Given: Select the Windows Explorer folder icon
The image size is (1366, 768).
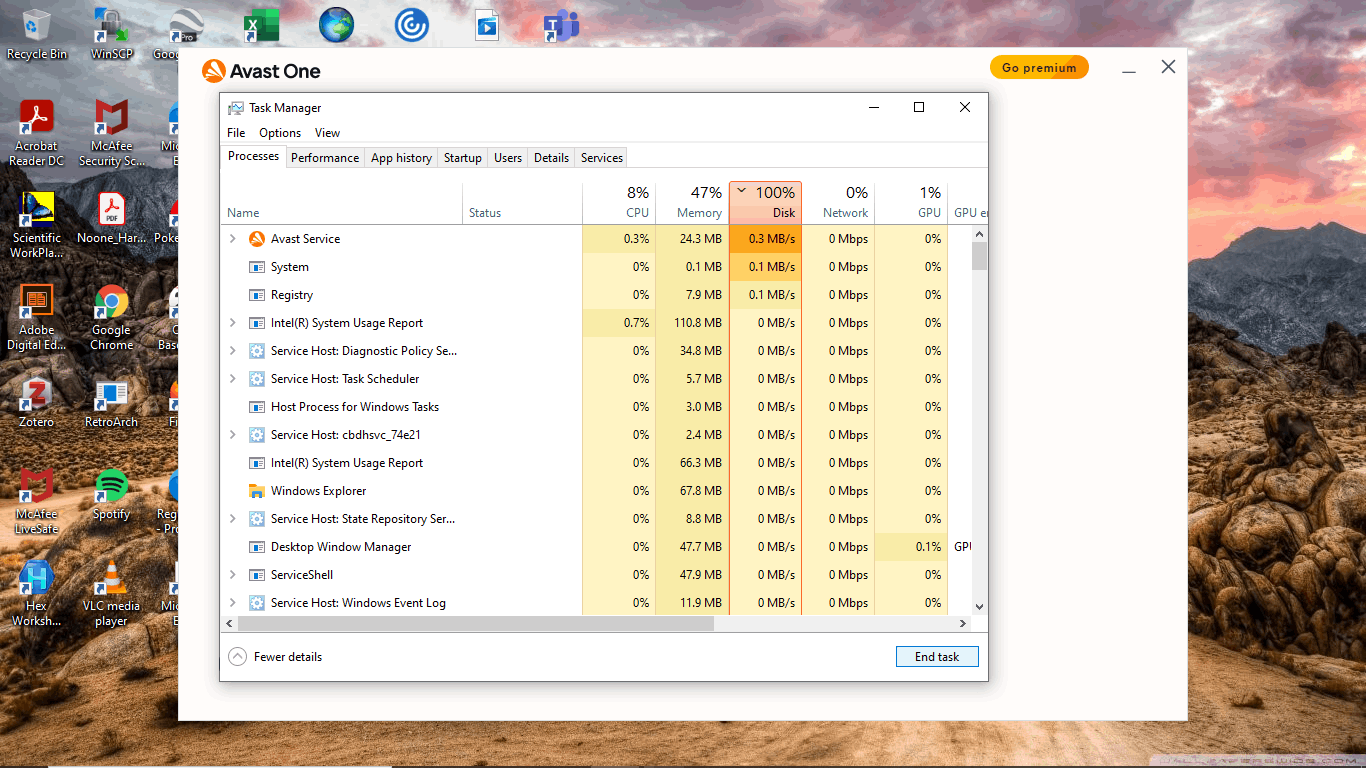Looking at the screenshot, I should pos(256,491).
